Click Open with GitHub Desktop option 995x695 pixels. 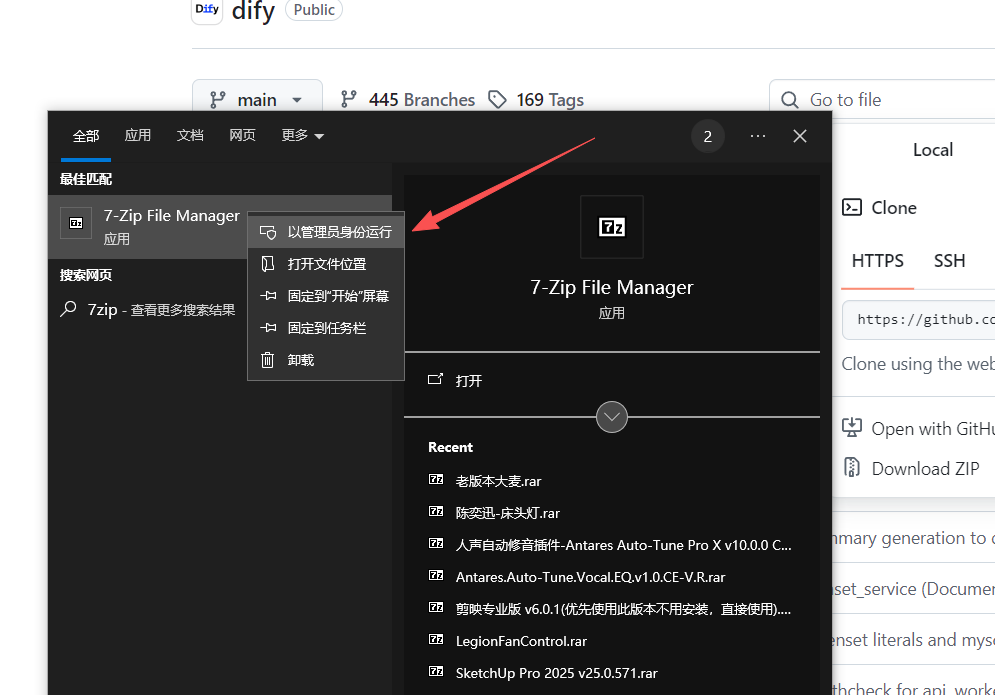pyautogui.click(x=918, y=429)
